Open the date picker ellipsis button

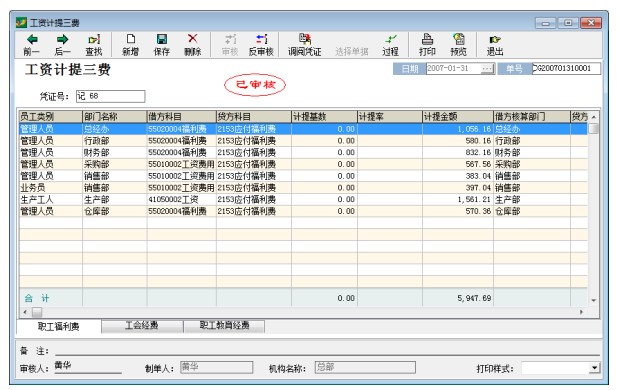click(488, 69)
